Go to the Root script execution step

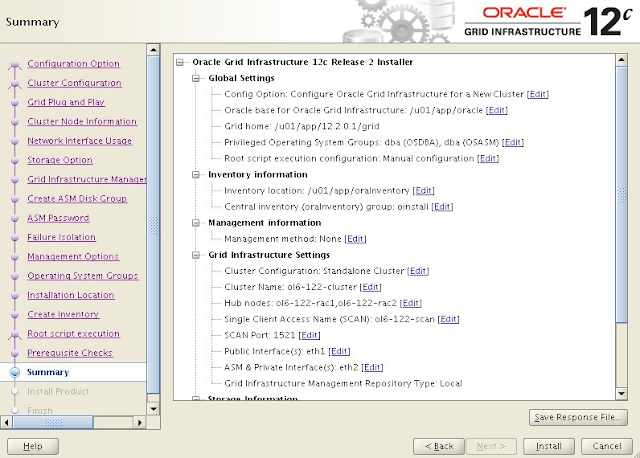pos(73,333)
